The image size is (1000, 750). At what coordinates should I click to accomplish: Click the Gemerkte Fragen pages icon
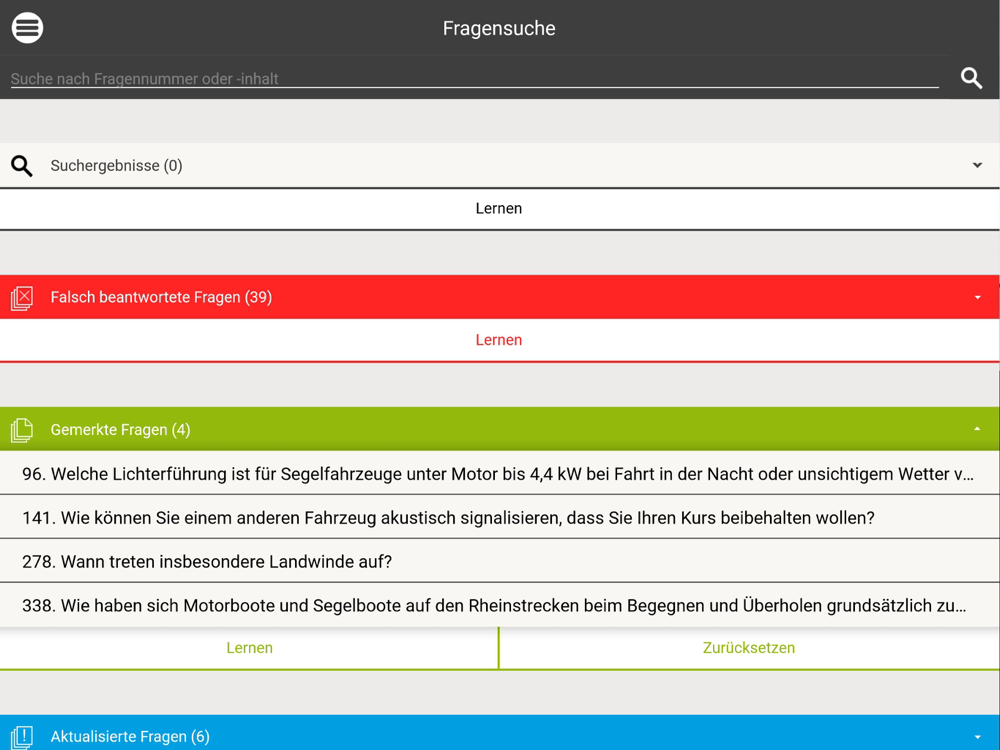tap(22, 430)
